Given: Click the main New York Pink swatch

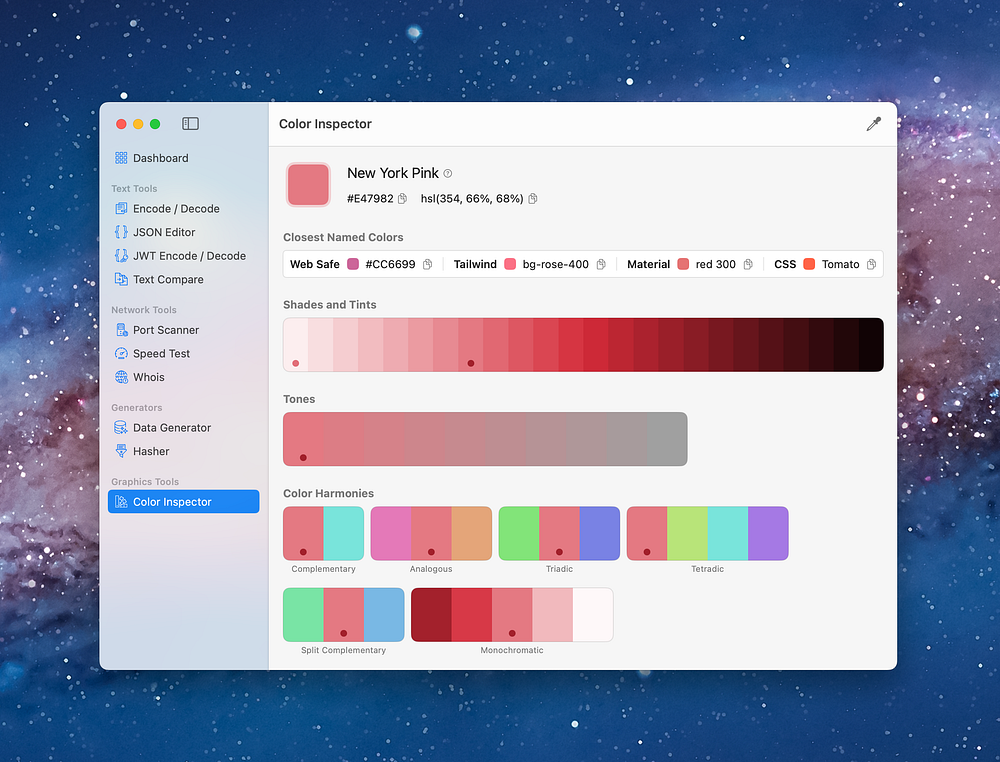Looking at the screenshot, I should point(308,185).
